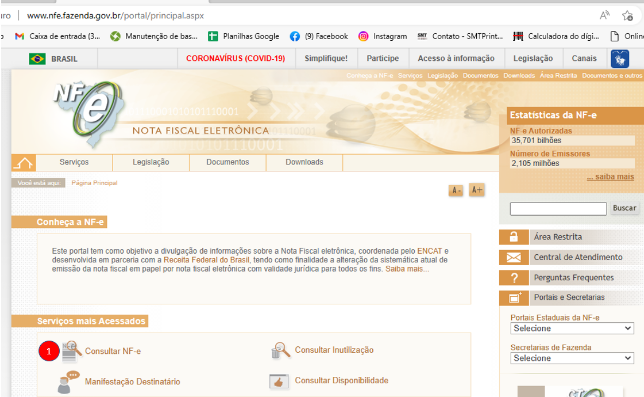644x397 pixels.
Task: Click the BRASIL label in the government bar
Action: click(64, 59)
